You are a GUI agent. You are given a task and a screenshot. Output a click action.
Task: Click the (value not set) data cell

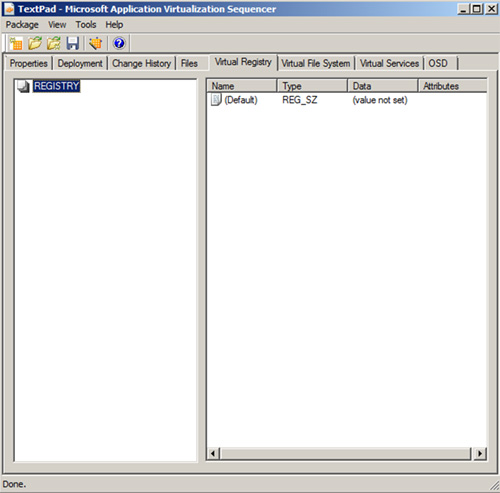(x=380, y=100)
